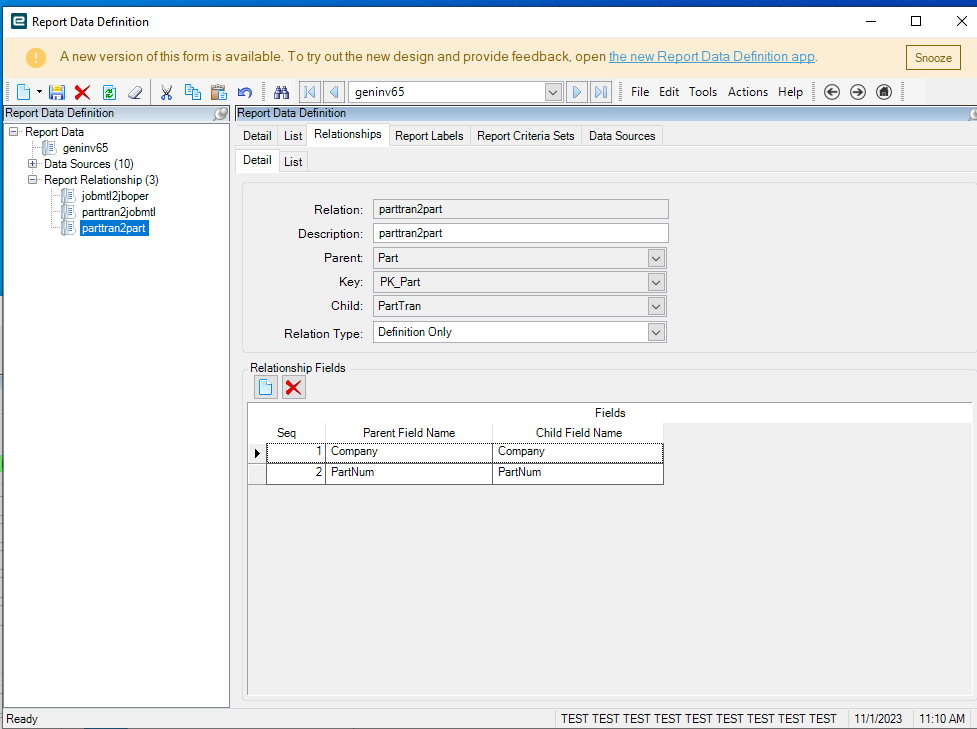Viewport: 977px width, 729px height.
Task: Add a new relationship field row
Action: pos(266,388)
